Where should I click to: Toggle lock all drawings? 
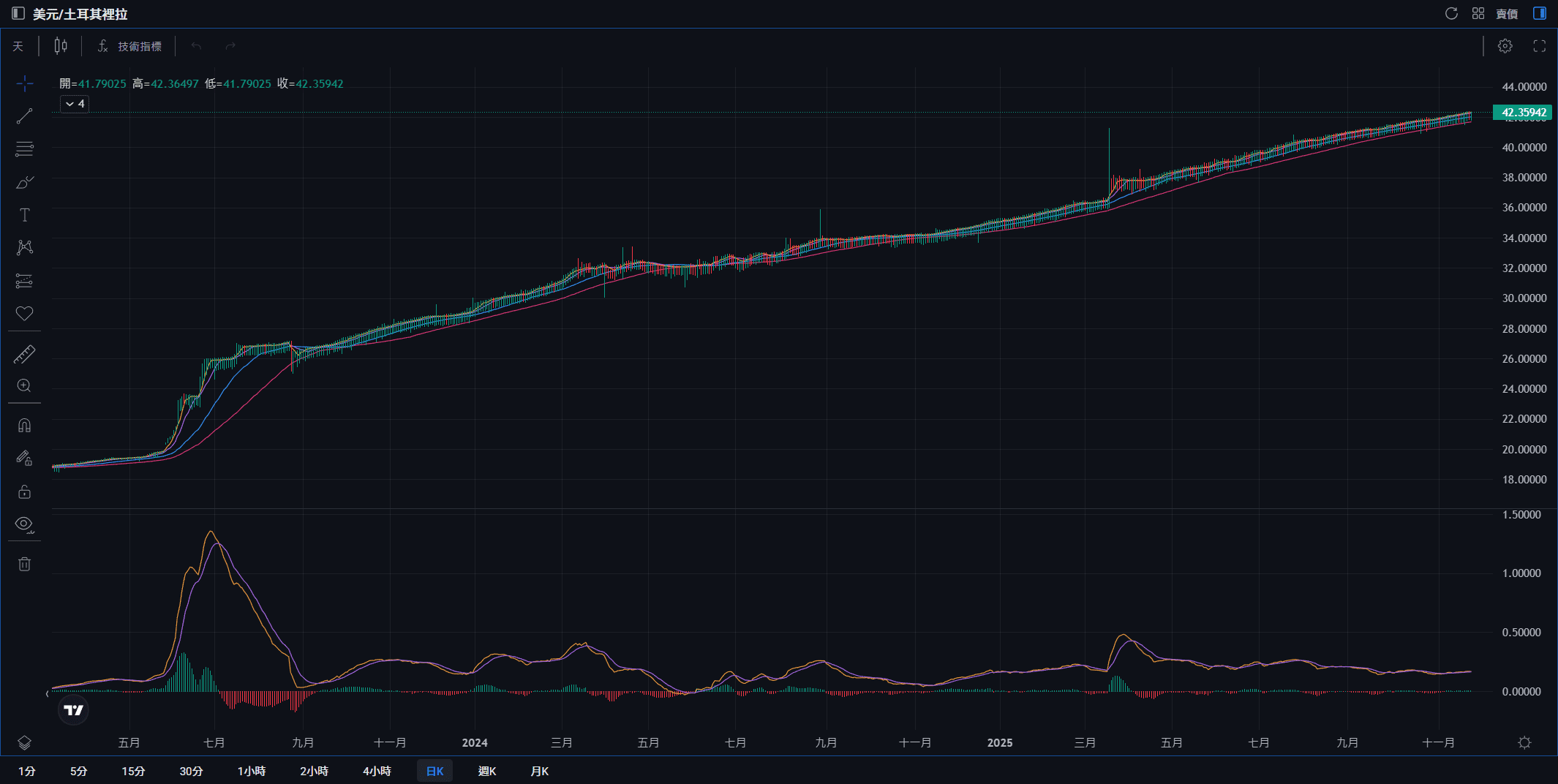24,491
